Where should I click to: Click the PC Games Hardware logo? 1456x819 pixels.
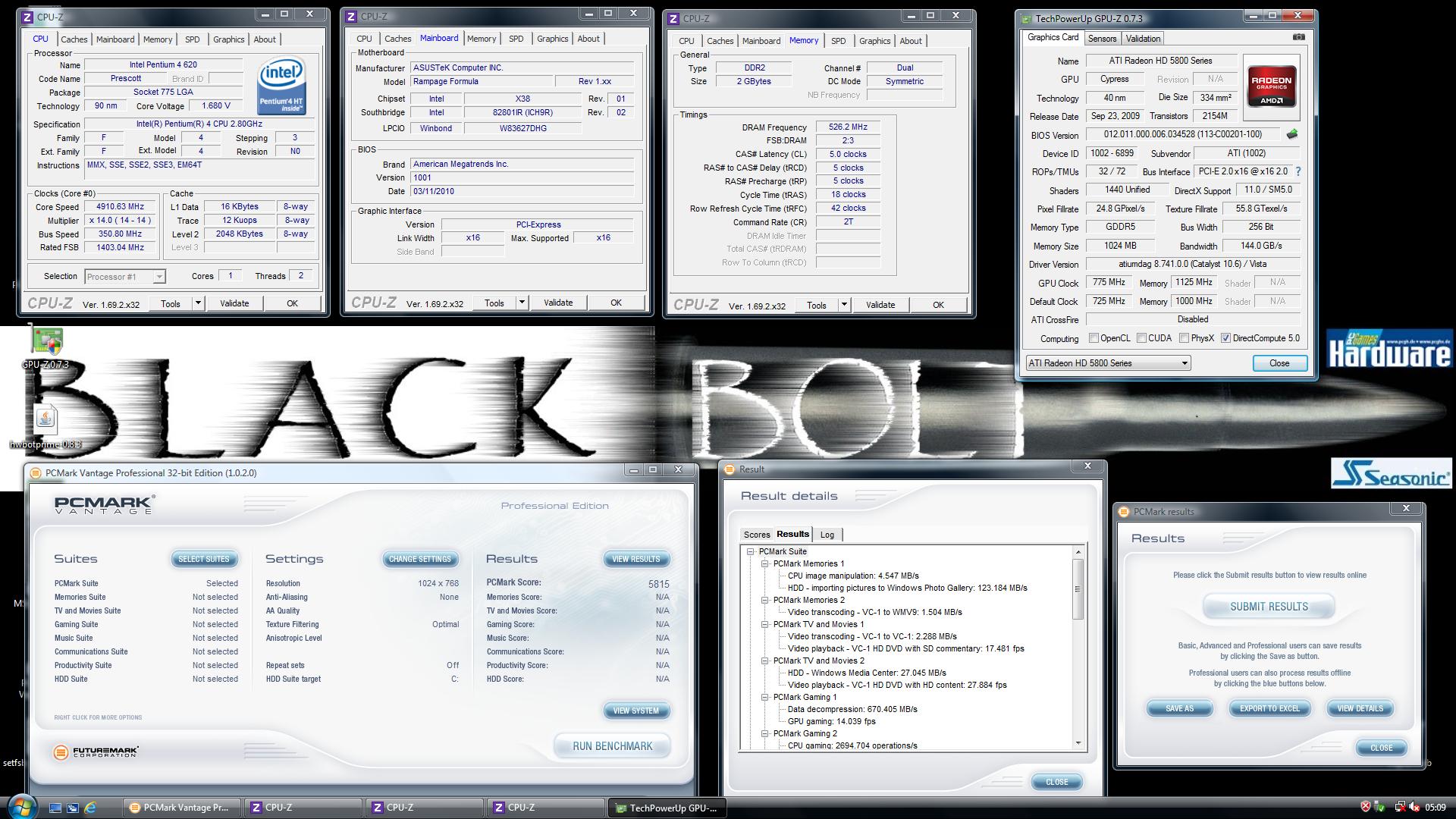coord(1389,350)
